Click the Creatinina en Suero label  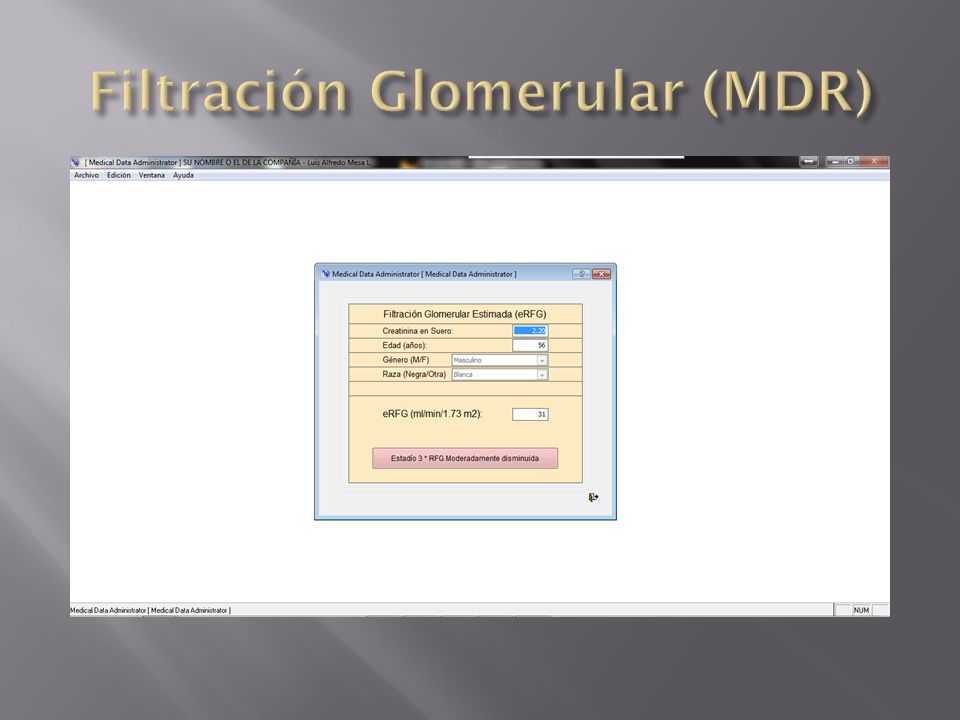[418, 331]
